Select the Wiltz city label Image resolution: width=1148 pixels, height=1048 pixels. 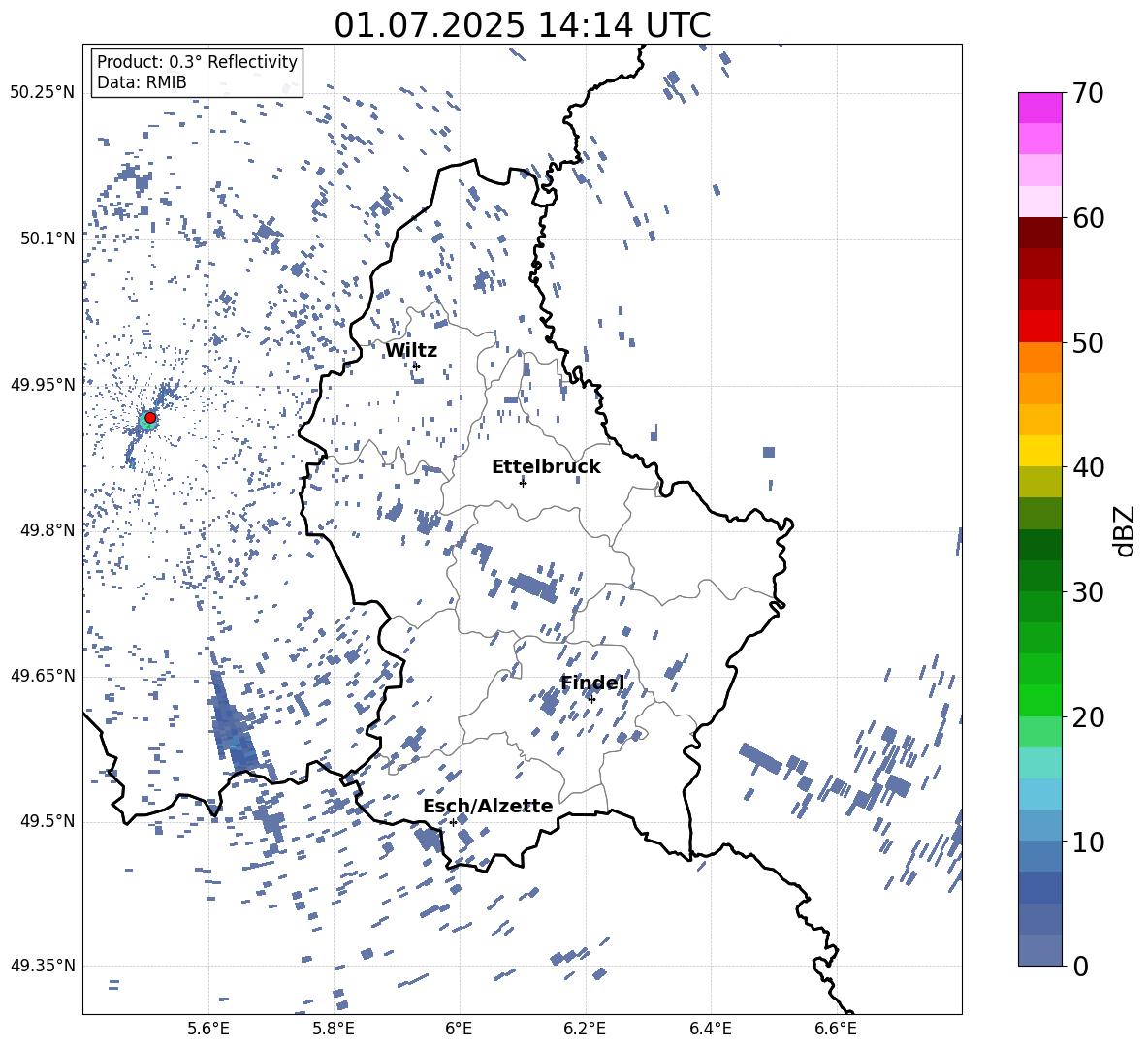coord(411,351)
